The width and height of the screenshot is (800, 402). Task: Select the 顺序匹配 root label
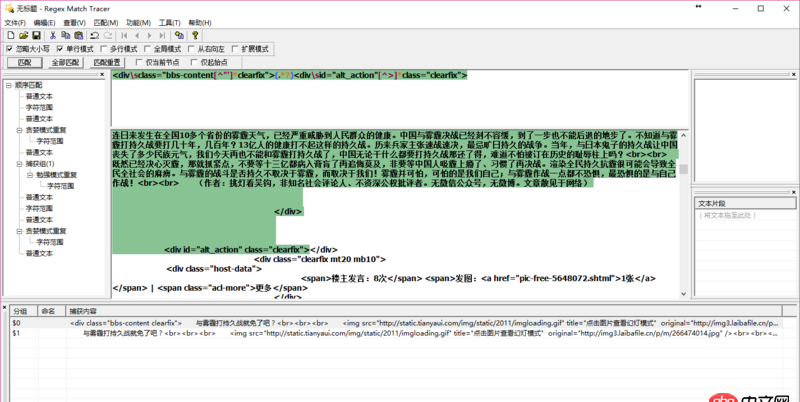click(29, 85)
